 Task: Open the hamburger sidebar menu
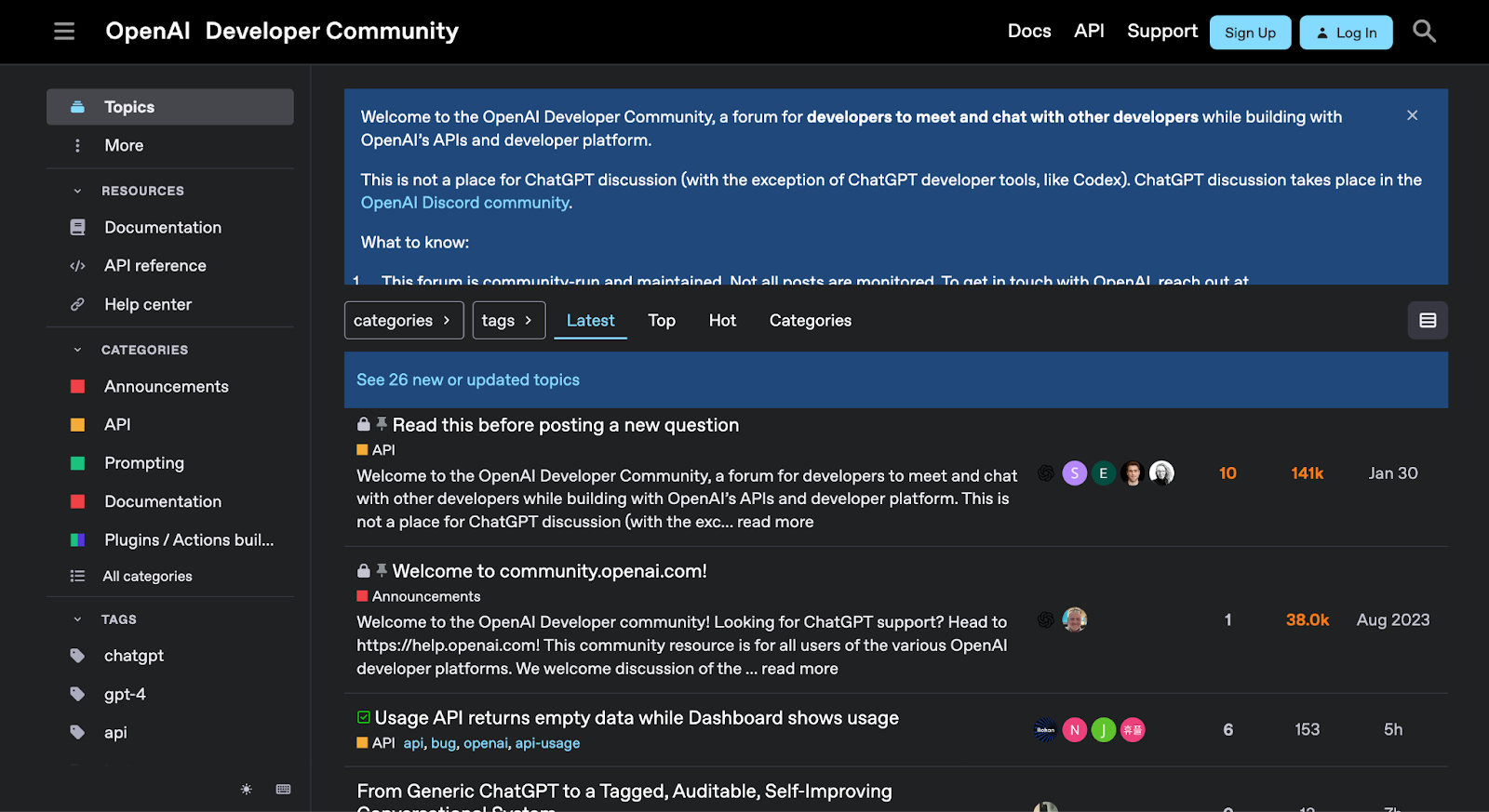click(x=64, y=32)
